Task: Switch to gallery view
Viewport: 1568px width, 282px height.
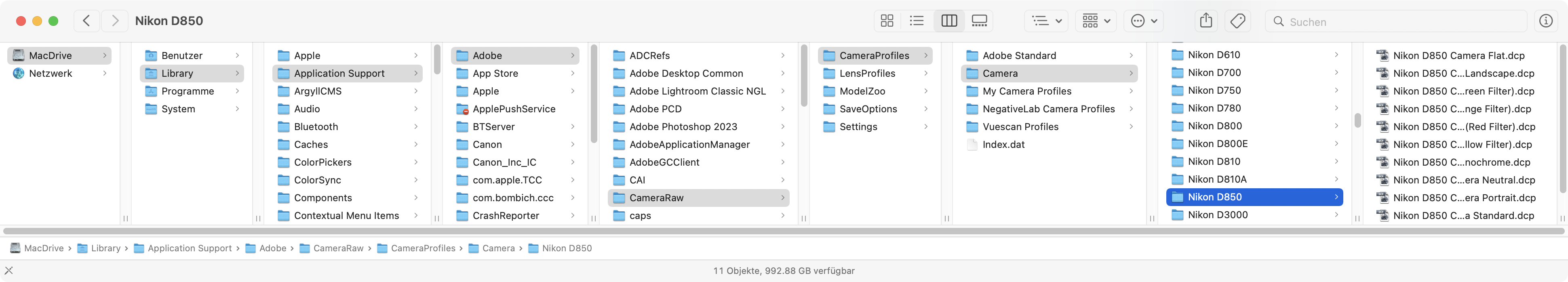Action: pyautogui.click(x=979, y=21)
